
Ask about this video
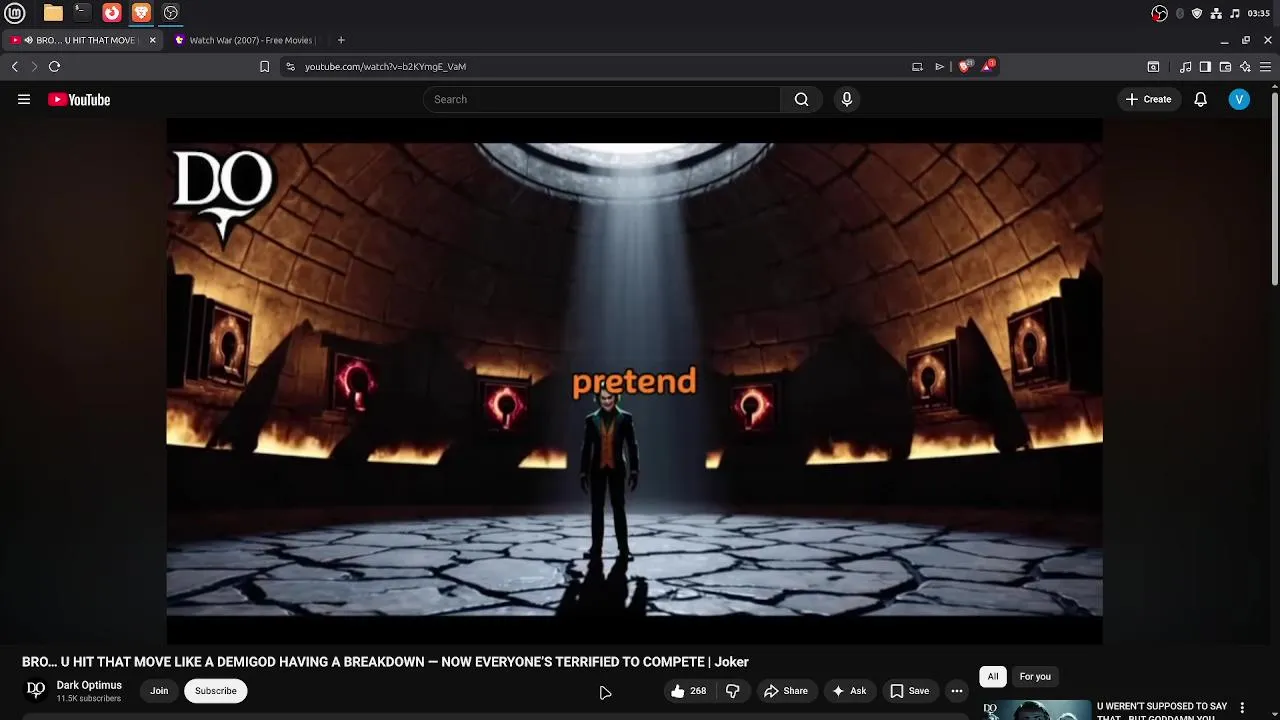click(x=849, y=691)
